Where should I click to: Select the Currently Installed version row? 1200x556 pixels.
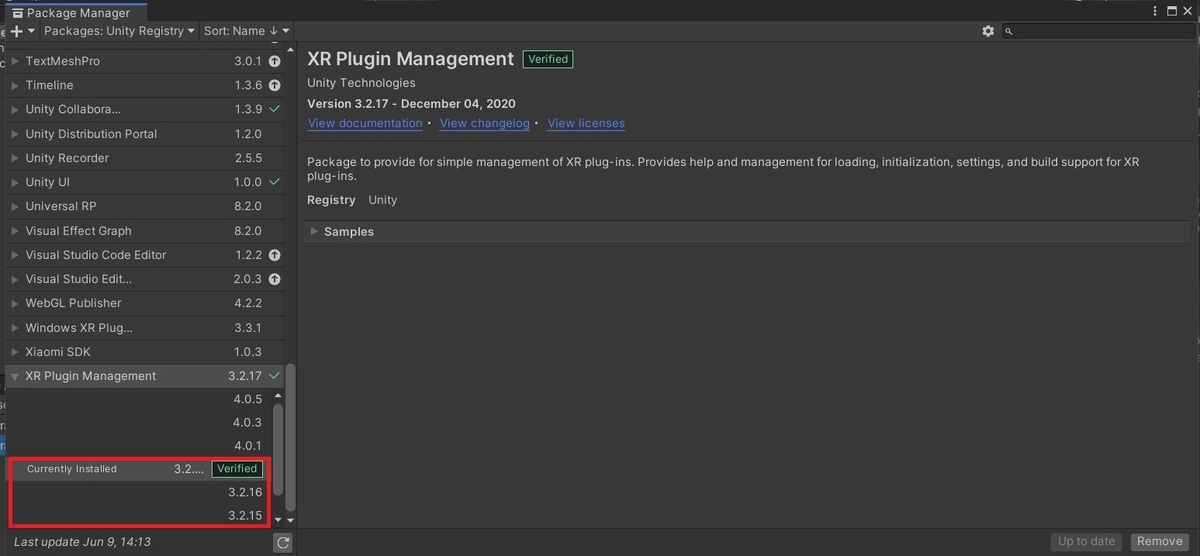(140, 469)
